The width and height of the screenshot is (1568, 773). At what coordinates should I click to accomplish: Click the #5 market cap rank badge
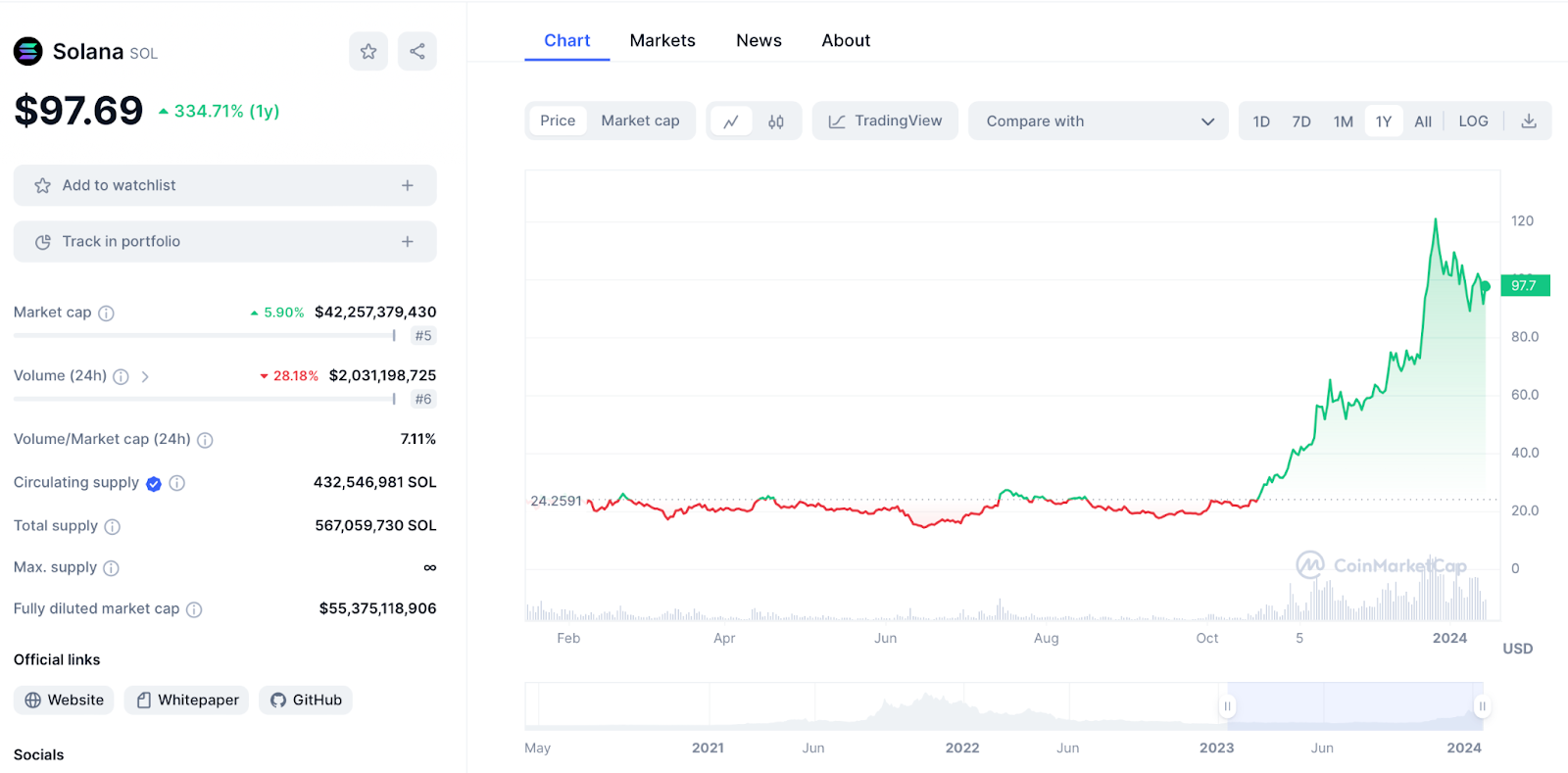coord(423,335)
